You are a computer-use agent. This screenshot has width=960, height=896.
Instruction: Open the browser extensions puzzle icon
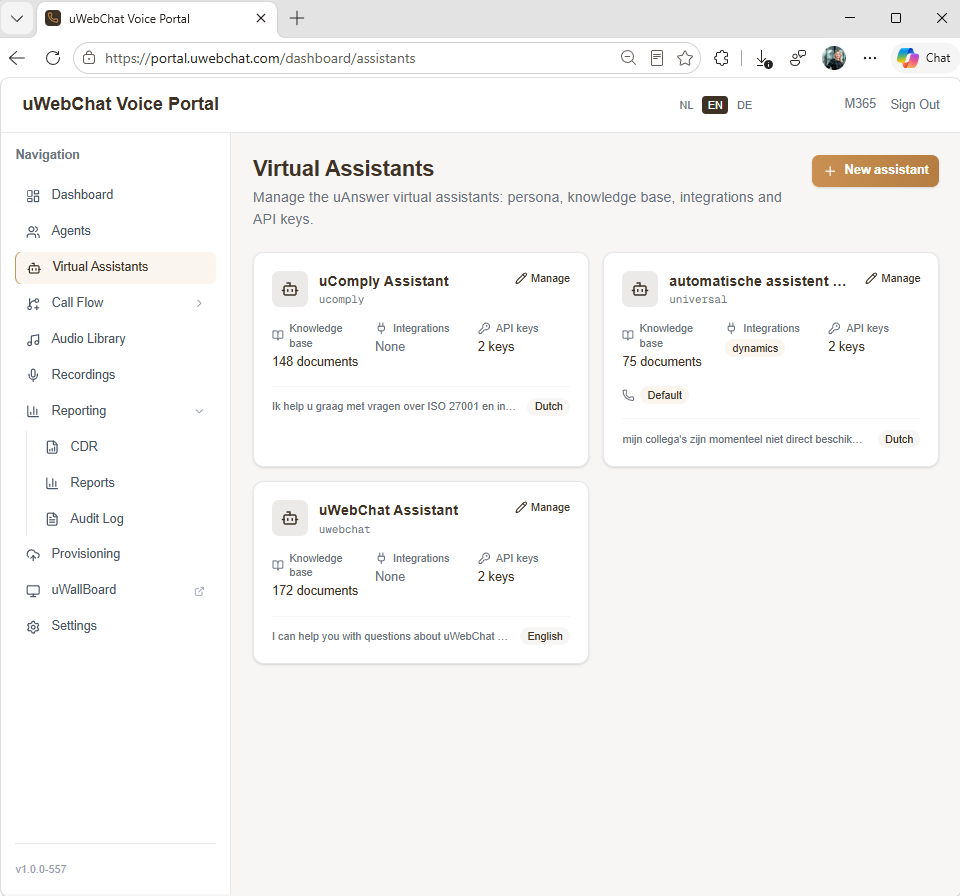tap(721, 58)
